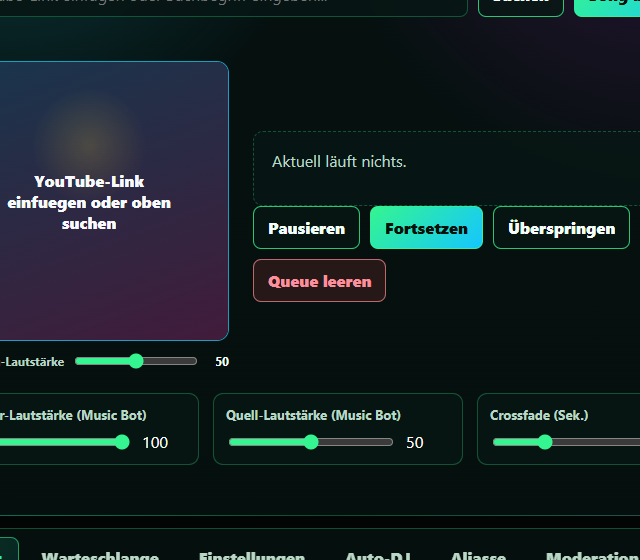Click the YouTube-Link placeholder thumbnail
The width and height of the screenshot is (640, 560).
tap(114, 201)
